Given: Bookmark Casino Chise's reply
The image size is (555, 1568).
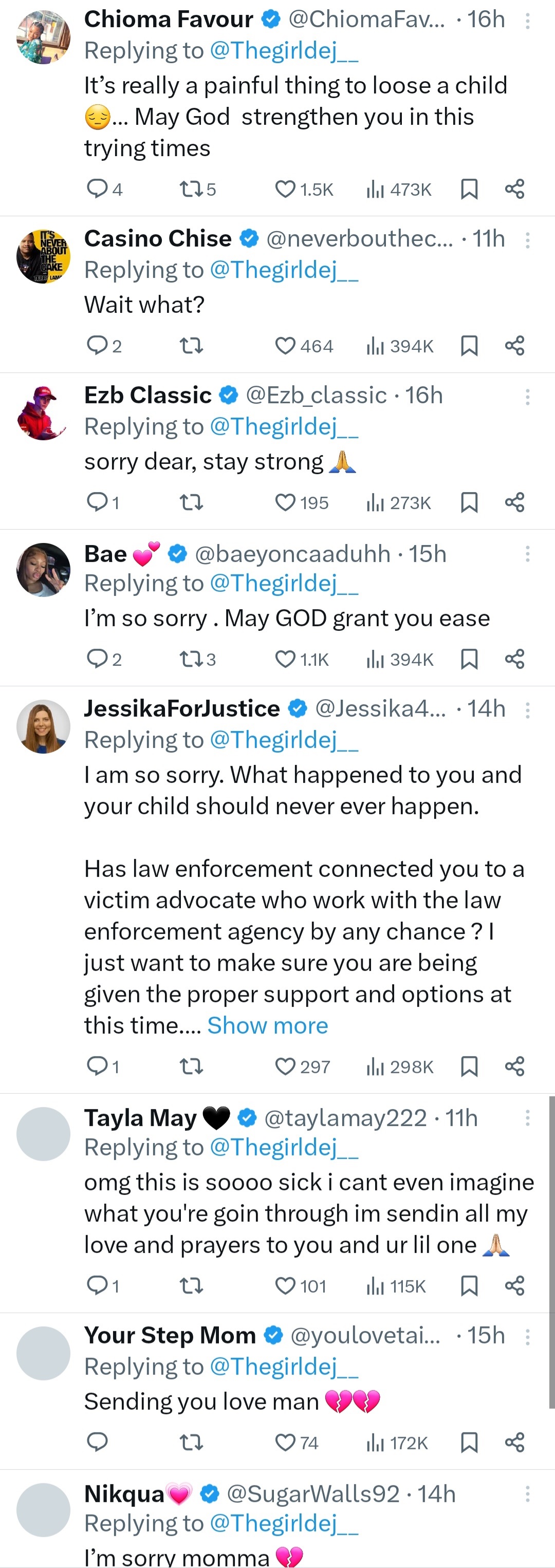Looking at the screenshot, I should tap(469, 346).
